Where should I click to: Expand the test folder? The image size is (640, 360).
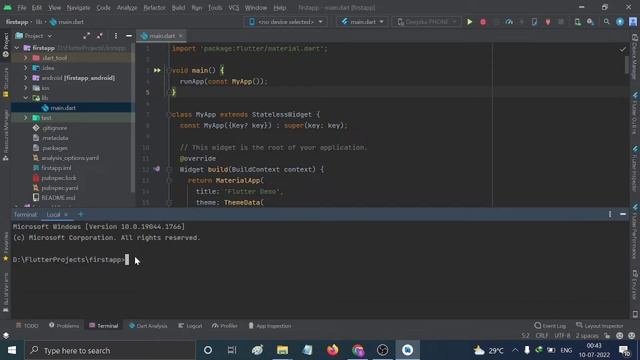click(26, 118)
